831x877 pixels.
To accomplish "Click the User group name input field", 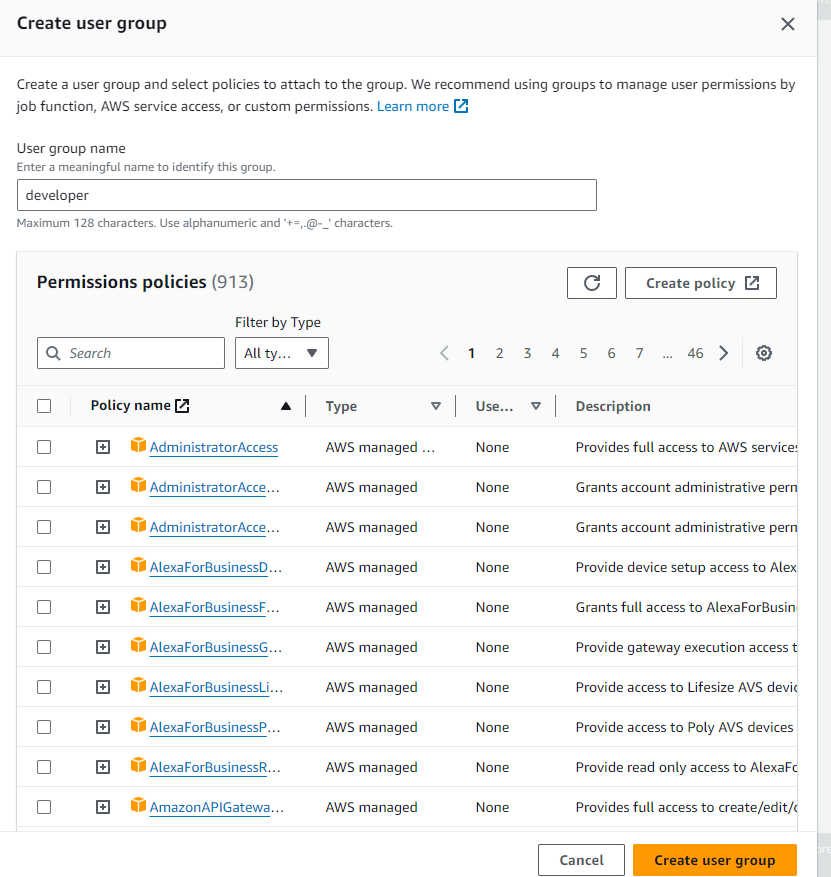I will [307, 195].
